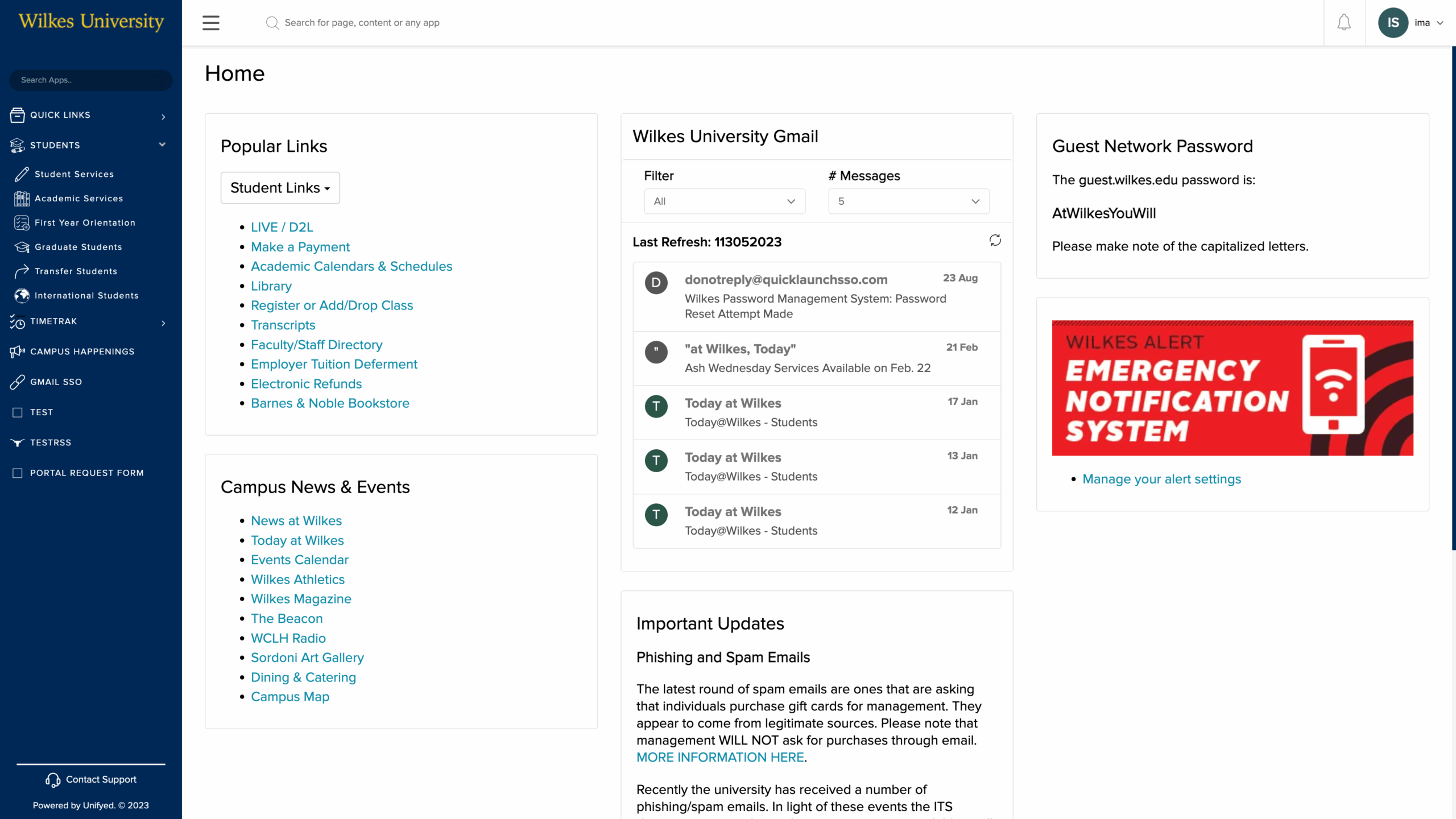Viewport: 1456px width, 819px height.
Task: Click the notification bell icon
Action: point(1344,23)
